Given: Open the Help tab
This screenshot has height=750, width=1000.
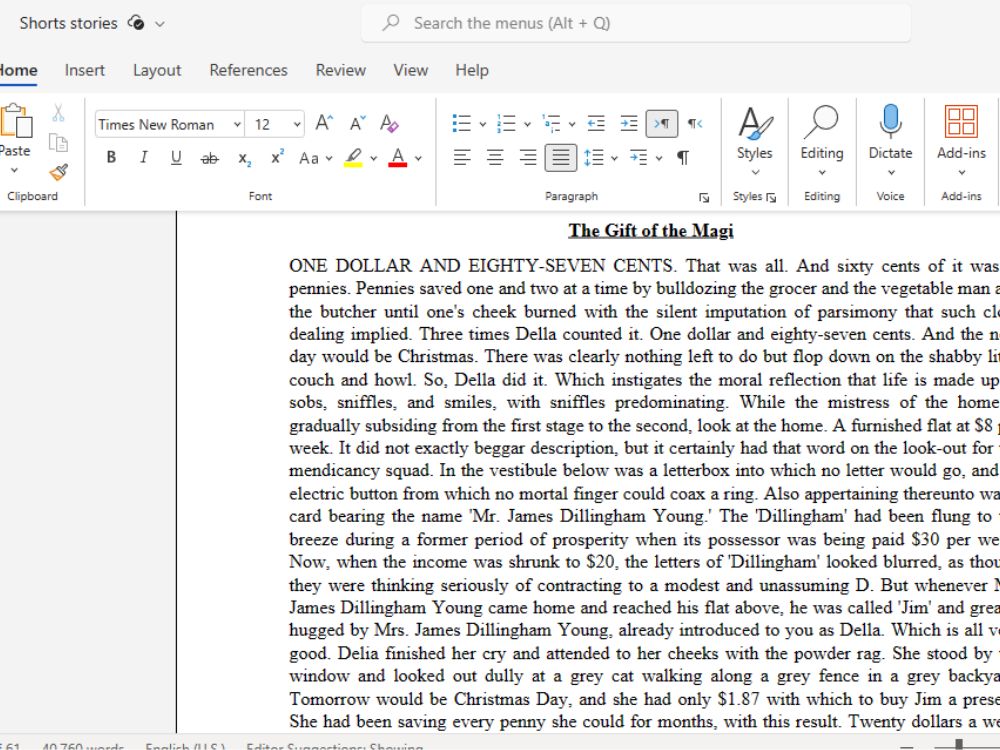Looking at the screenshot, I should coord(472,70).
